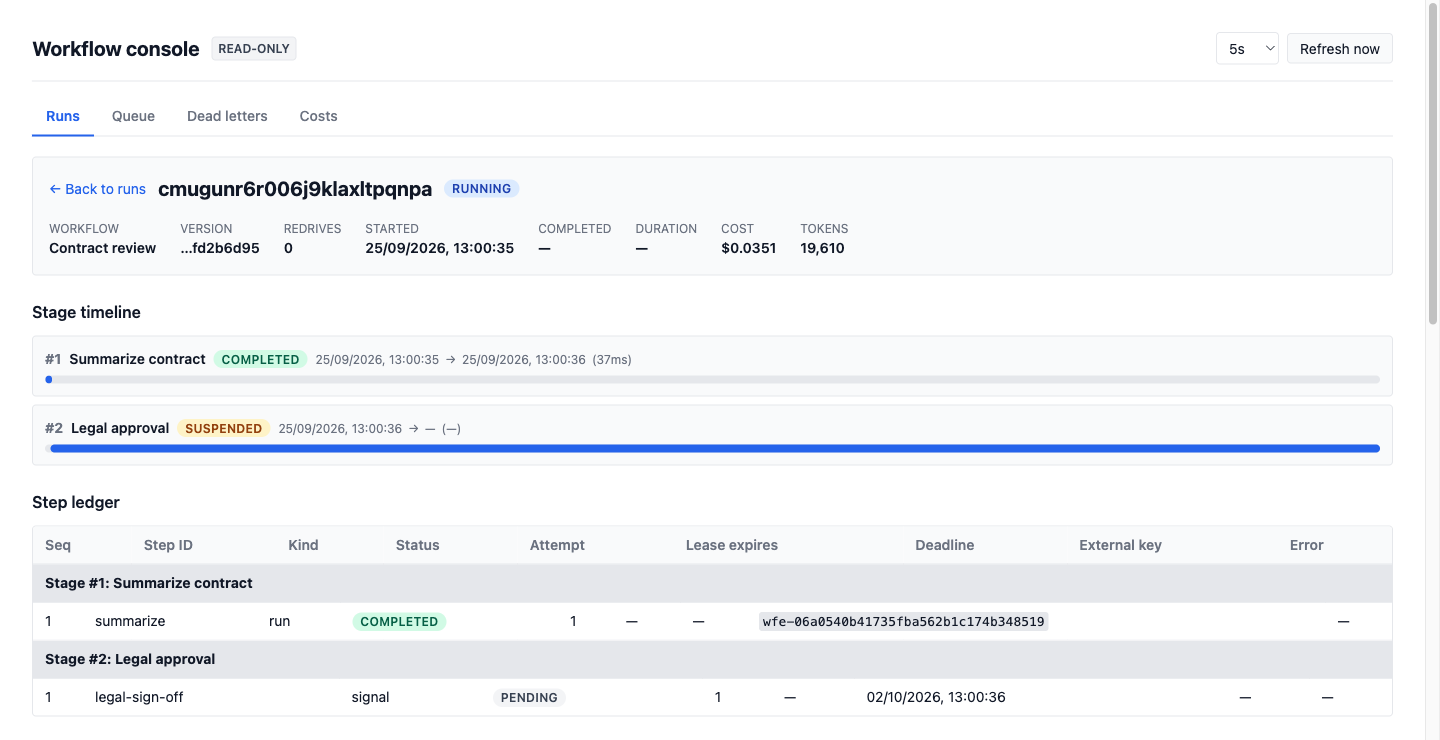The width and height of the screenshot is (1440, 740).
Task: Click the COMPLETED badge in summarize row
Action: coord(399,621)
